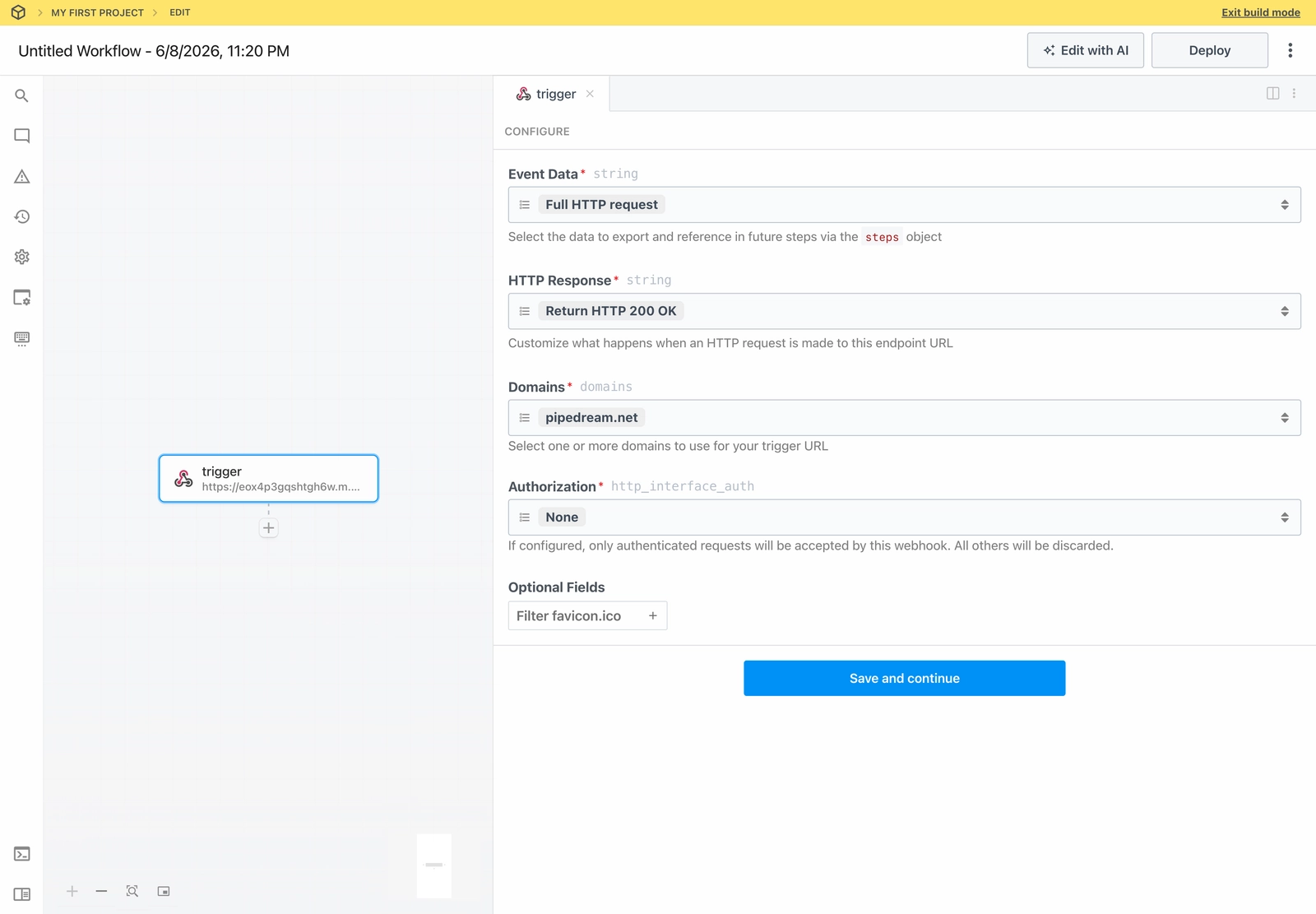Select the pipedream.net domain chip
Image resolution: width=1316 pixels, height=914 pixels.
point(591,418)
